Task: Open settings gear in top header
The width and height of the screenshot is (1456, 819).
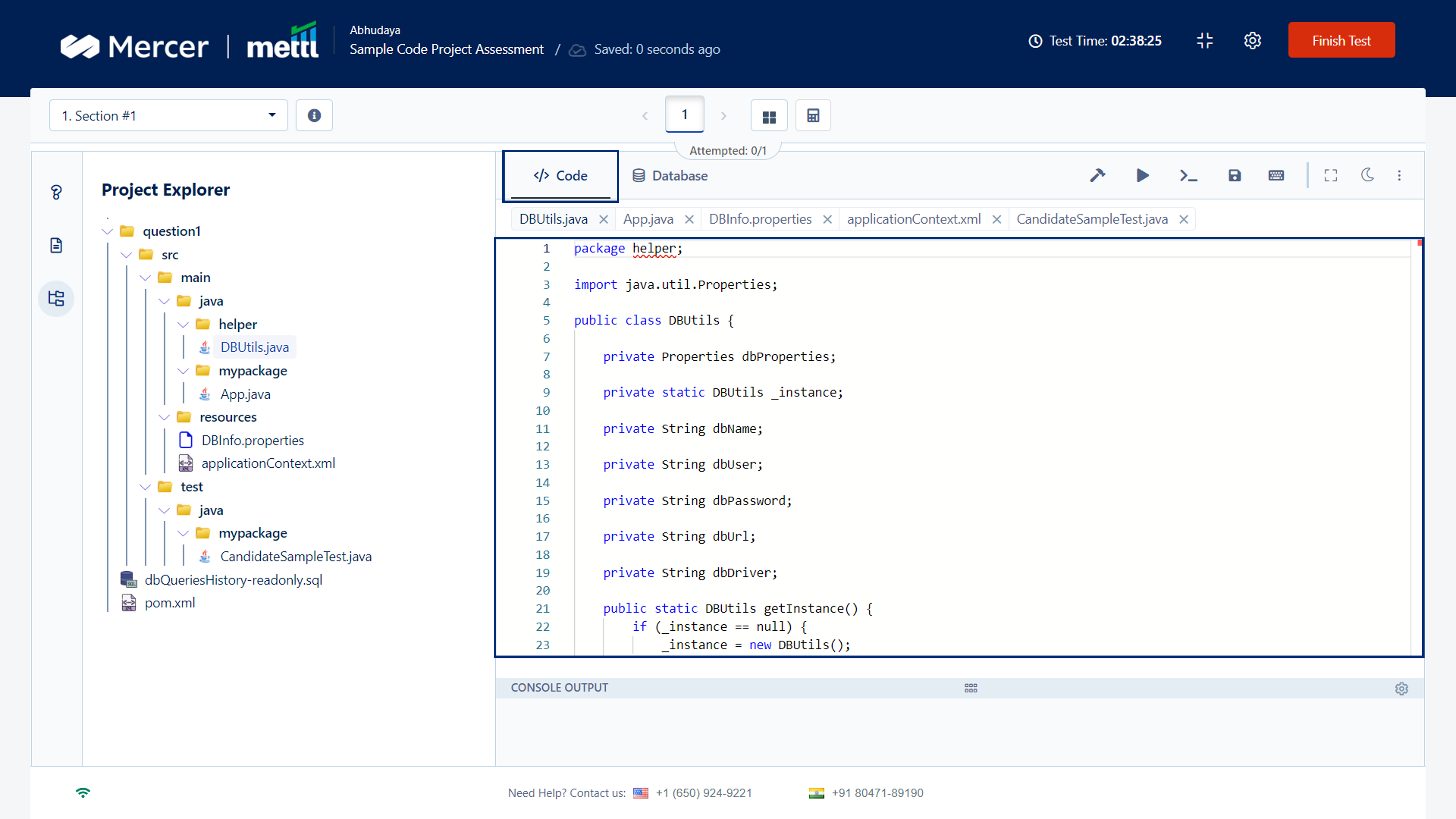Action: [1252, 41]
